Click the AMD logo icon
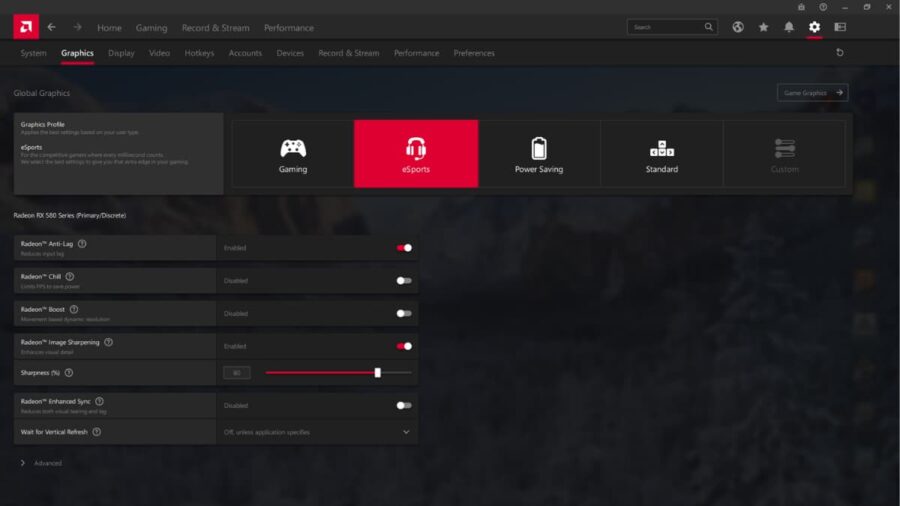This screenshot has height=506, width=900. 26,27
